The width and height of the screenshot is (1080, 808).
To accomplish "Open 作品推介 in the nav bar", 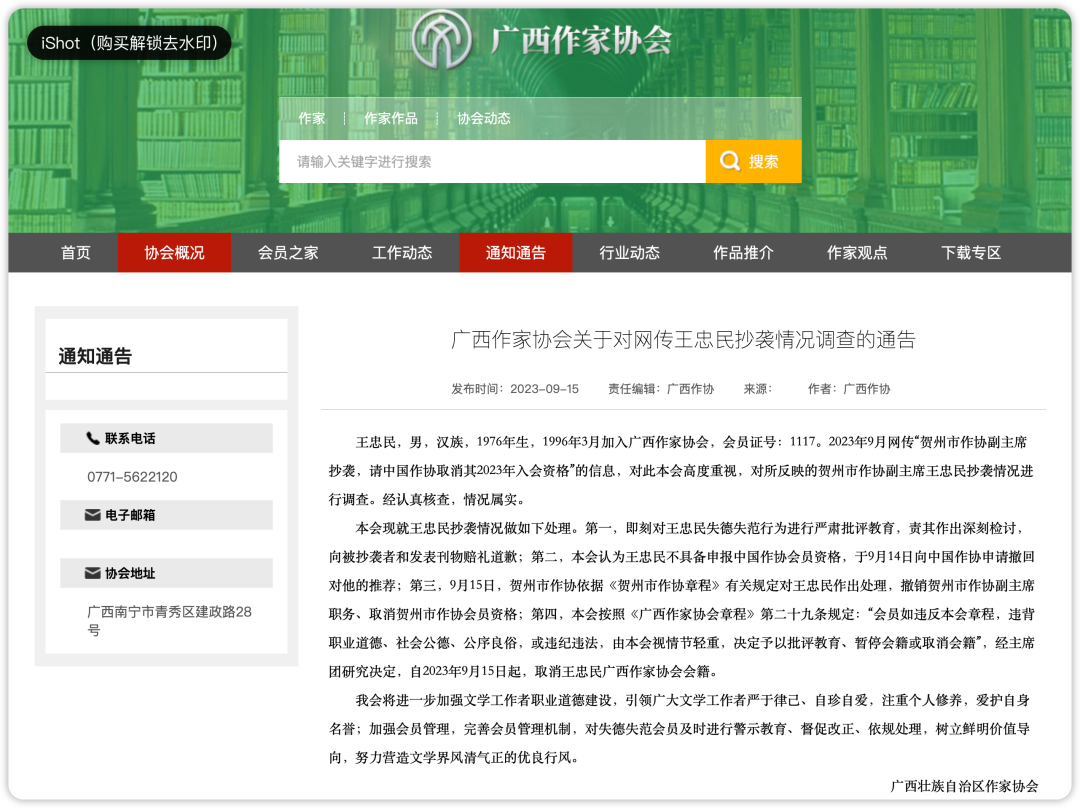I will pos(743,253).
